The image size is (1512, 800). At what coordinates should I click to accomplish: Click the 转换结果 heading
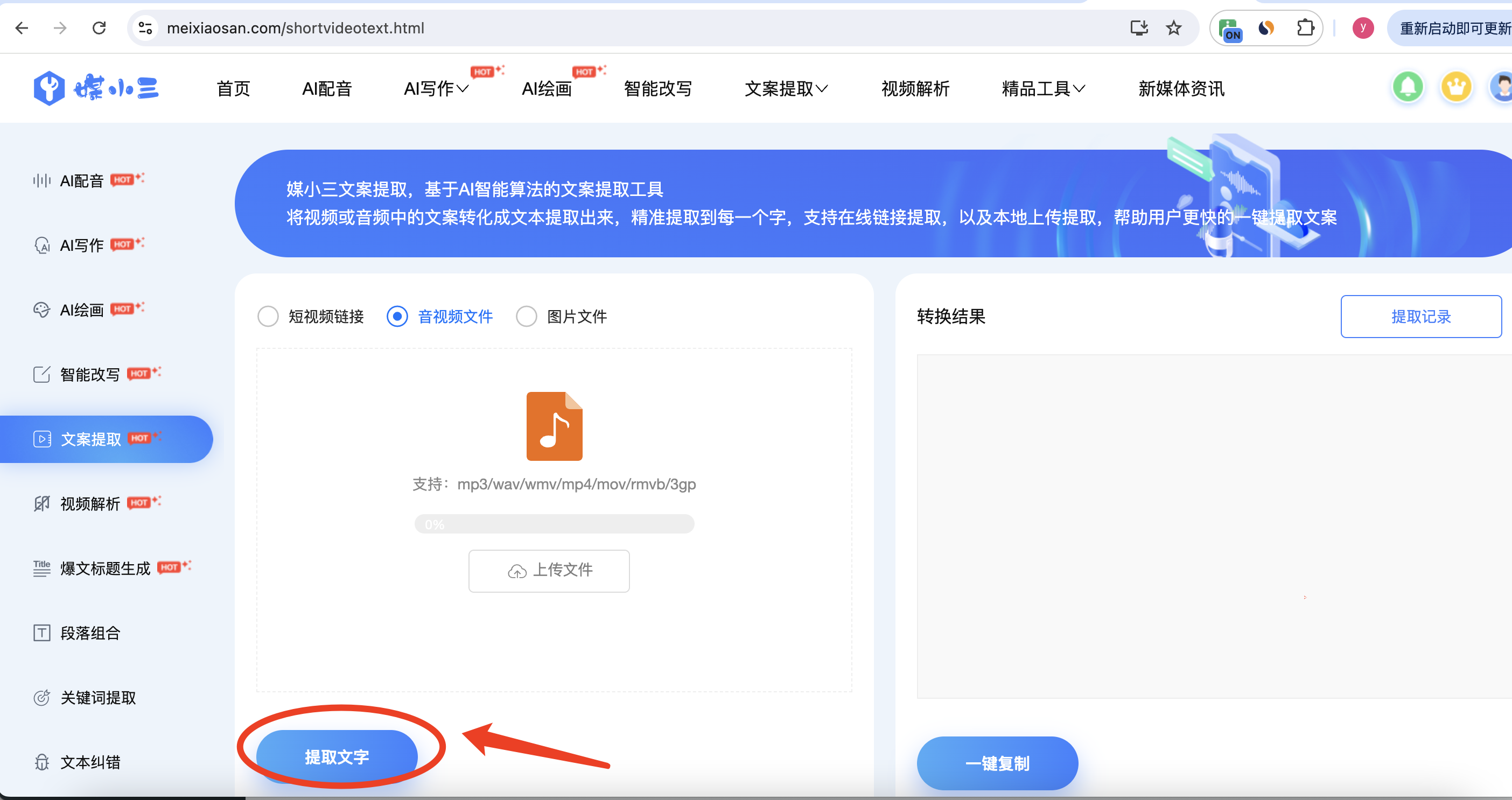[951, 317]
